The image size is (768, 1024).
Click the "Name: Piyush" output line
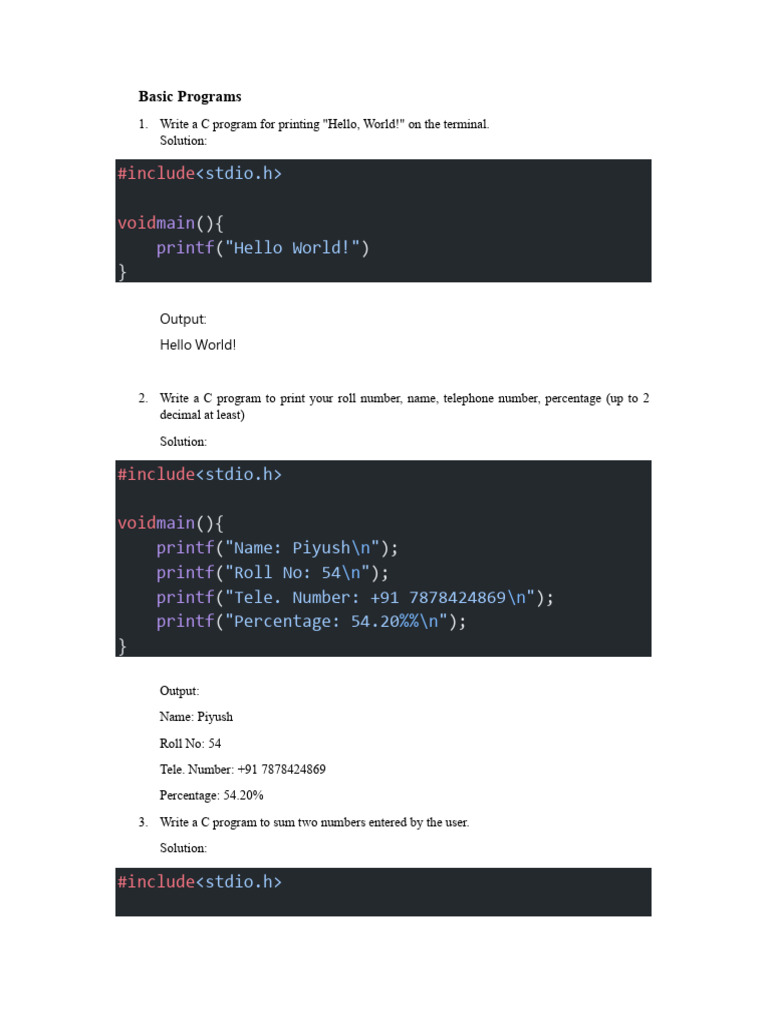point(196,717)
